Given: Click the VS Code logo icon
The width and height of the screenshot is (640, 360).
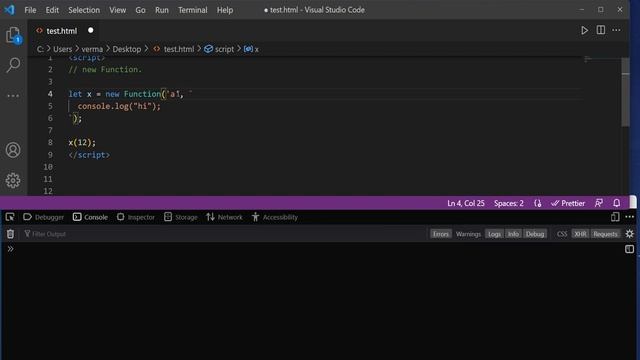Looking at the screenshot, I should click(9, 9).
